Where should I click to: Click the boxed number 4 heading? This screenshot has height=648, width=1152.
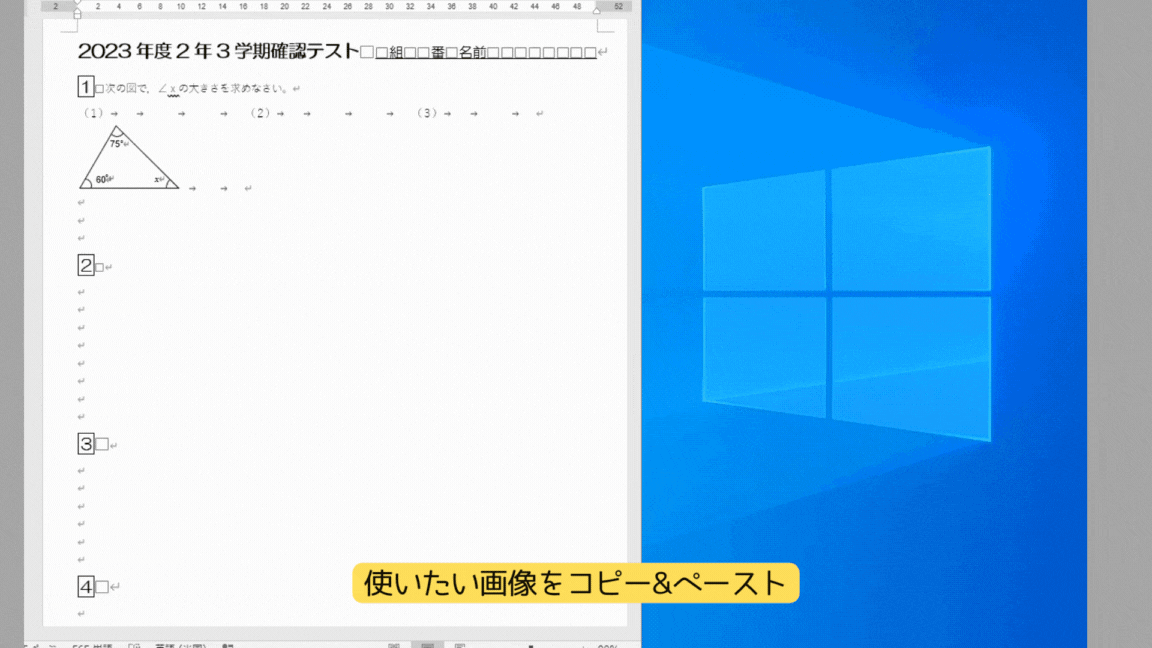[85, 587]
